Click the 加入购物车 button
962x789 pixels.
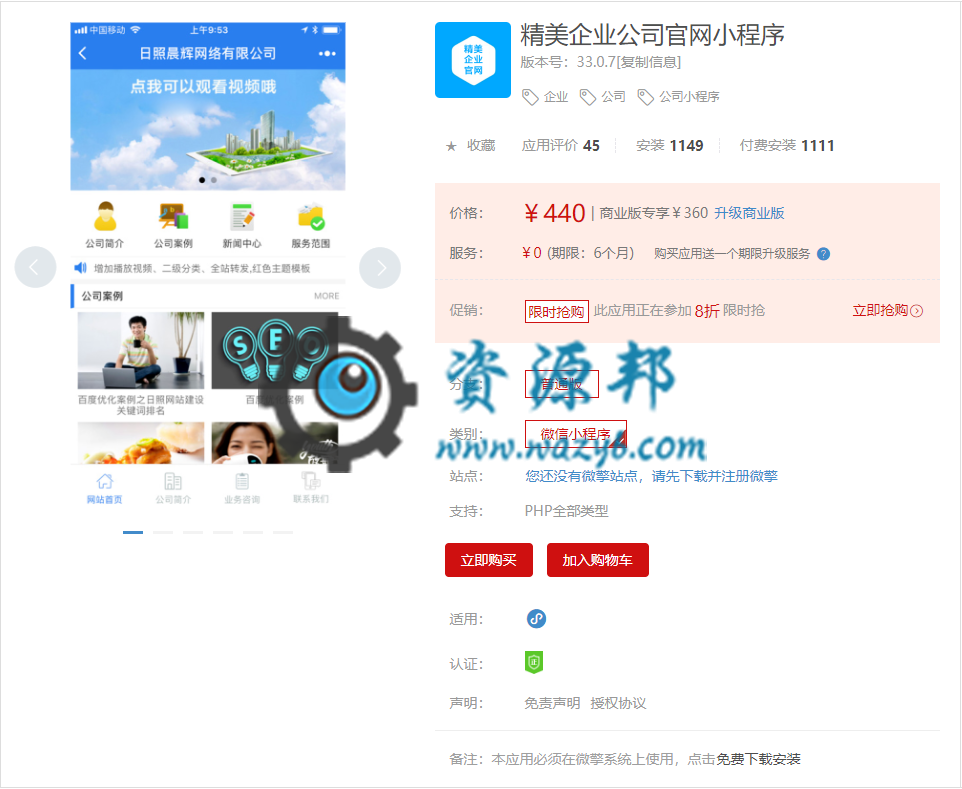(x=598, y=560)
